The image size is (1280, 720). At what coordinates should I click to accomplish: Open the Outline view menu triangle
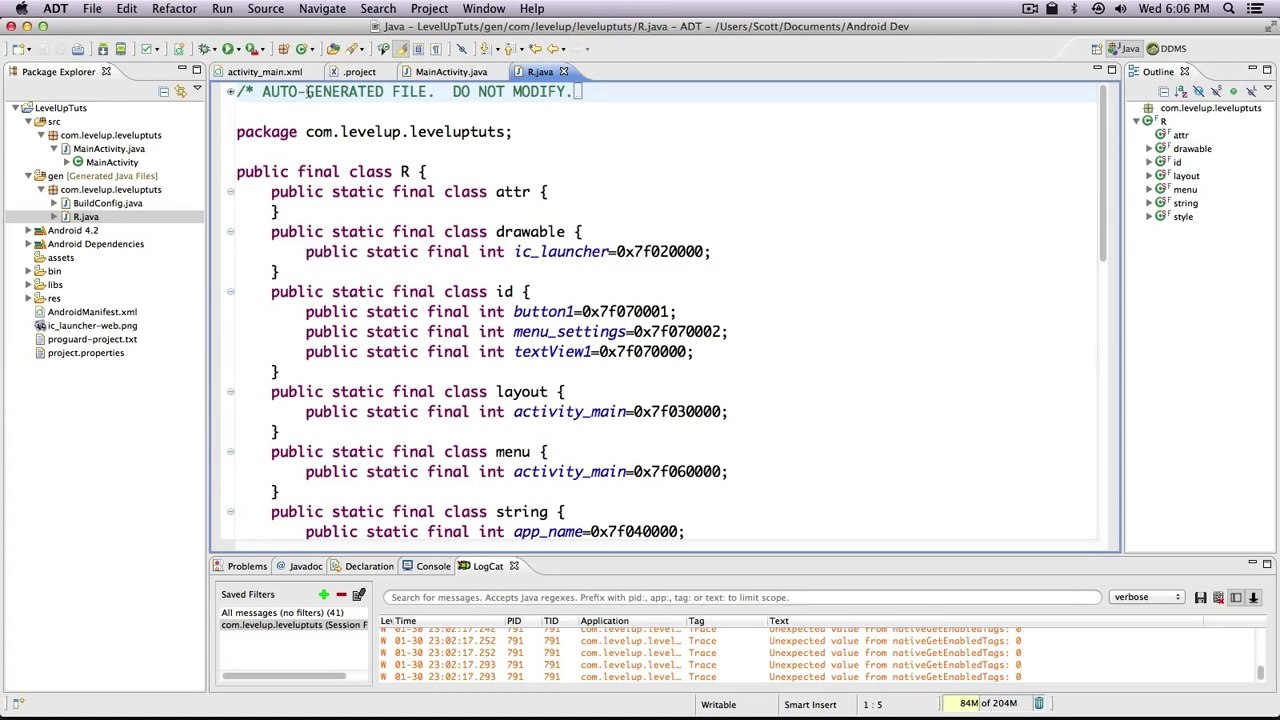[1268, 87]
